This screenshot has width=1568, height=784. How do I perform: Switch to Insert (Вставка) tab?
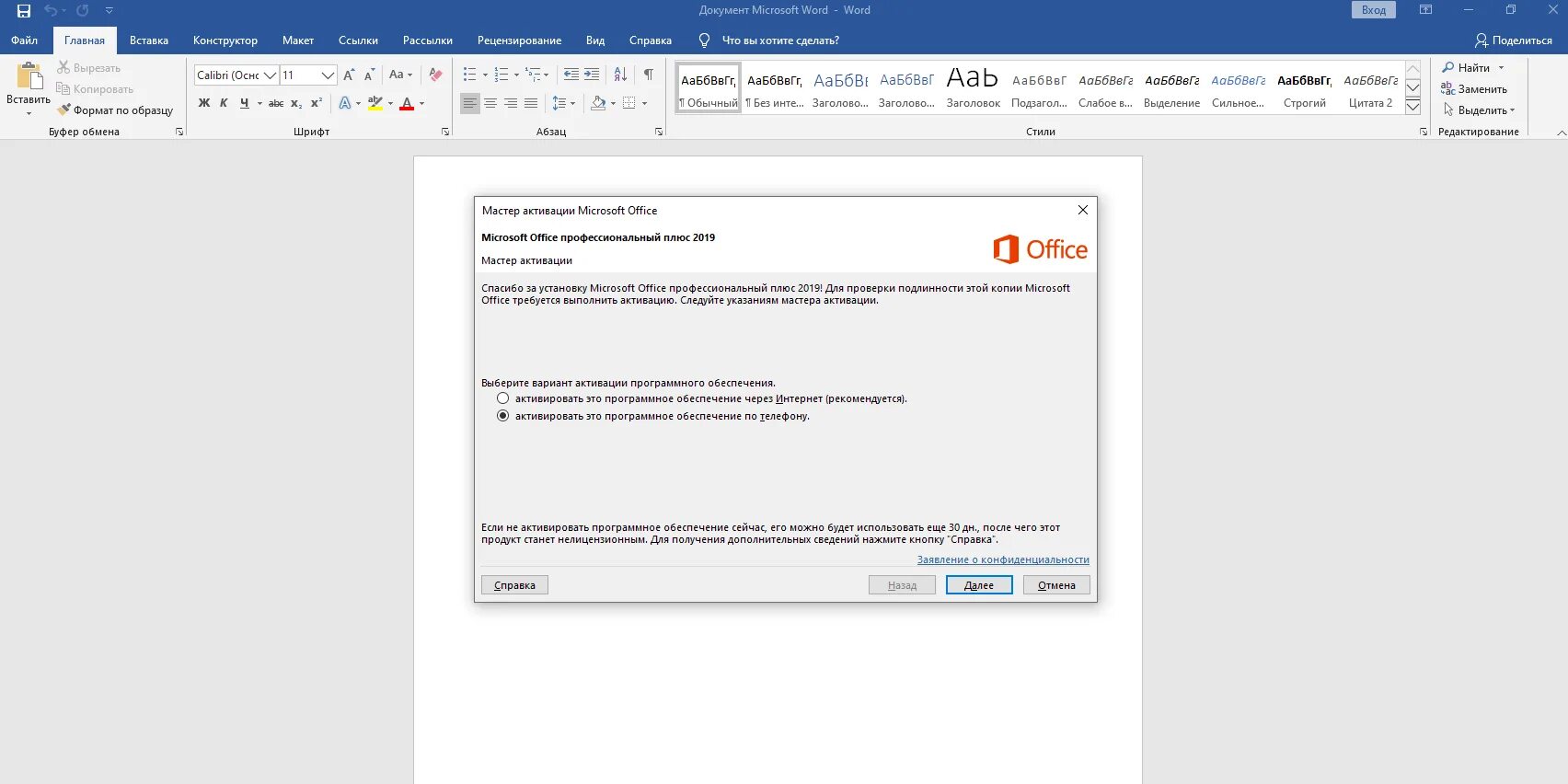[149, 40]
